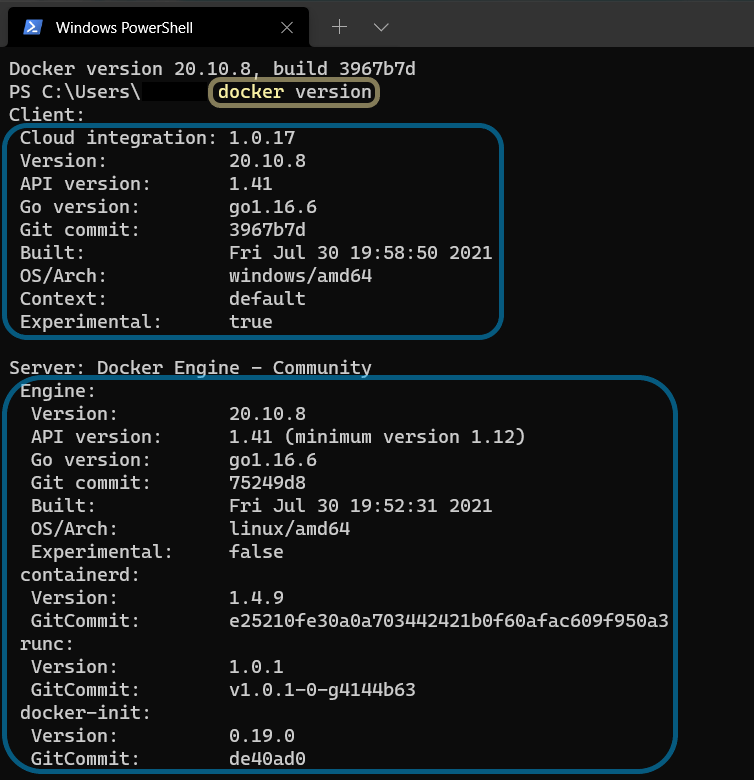Screen dimensions: 754x780
Task: Click the docker-init GitCommit de40ad0
Action: click(x=268, y=759)
